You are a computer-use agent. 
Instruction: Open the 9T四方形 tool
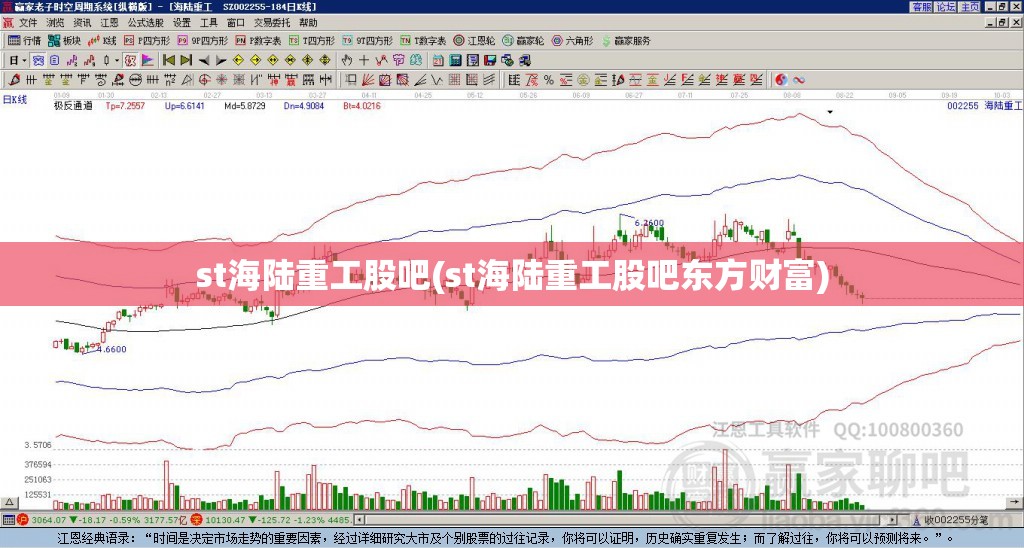pos(367,40)
